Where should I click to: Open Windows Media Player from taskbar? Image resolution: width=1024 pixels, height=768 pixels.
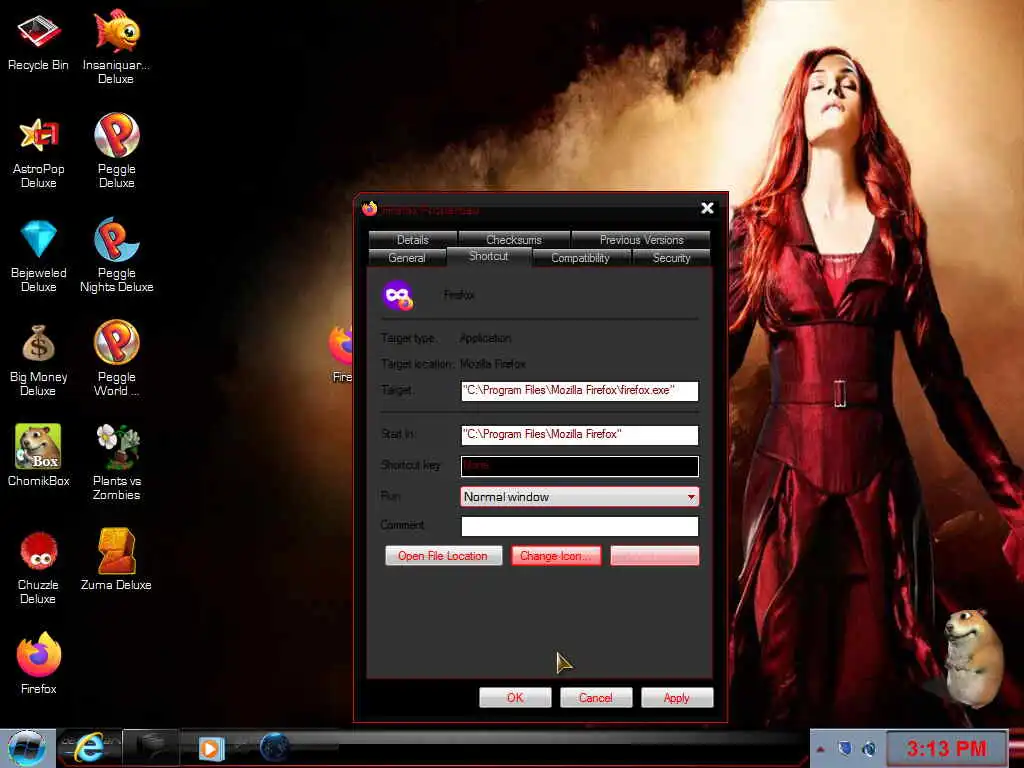pyautogui.click(x=210, y=748)
